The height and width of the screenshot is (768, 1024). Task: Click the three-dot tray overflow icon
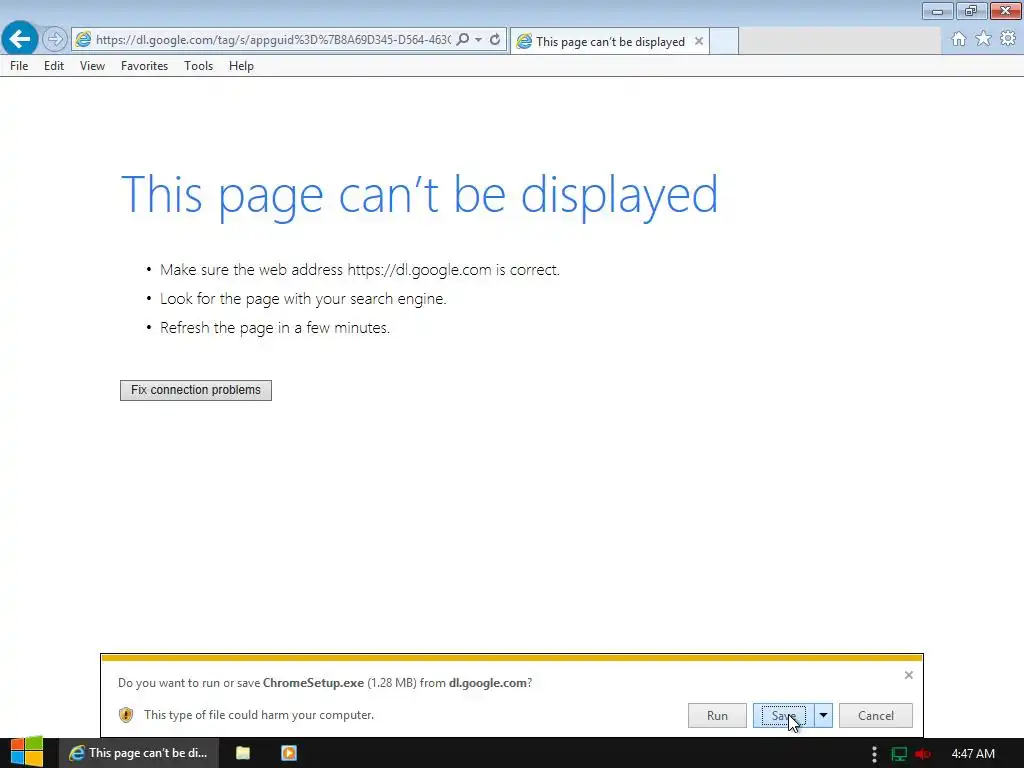874,754
